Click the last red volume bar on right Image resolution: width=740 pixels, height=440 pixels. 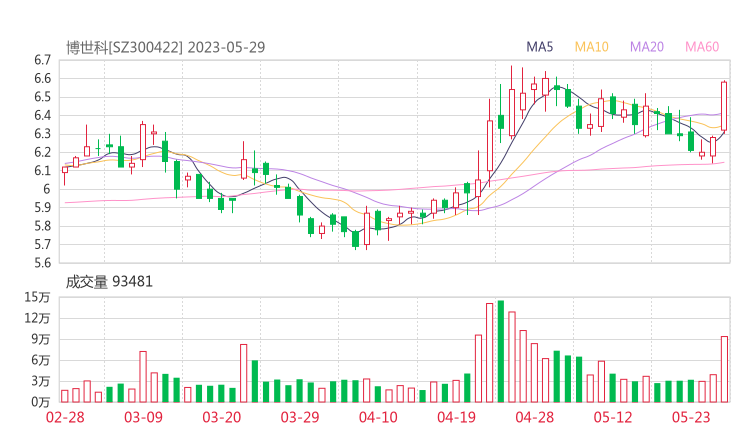point(724,369)
